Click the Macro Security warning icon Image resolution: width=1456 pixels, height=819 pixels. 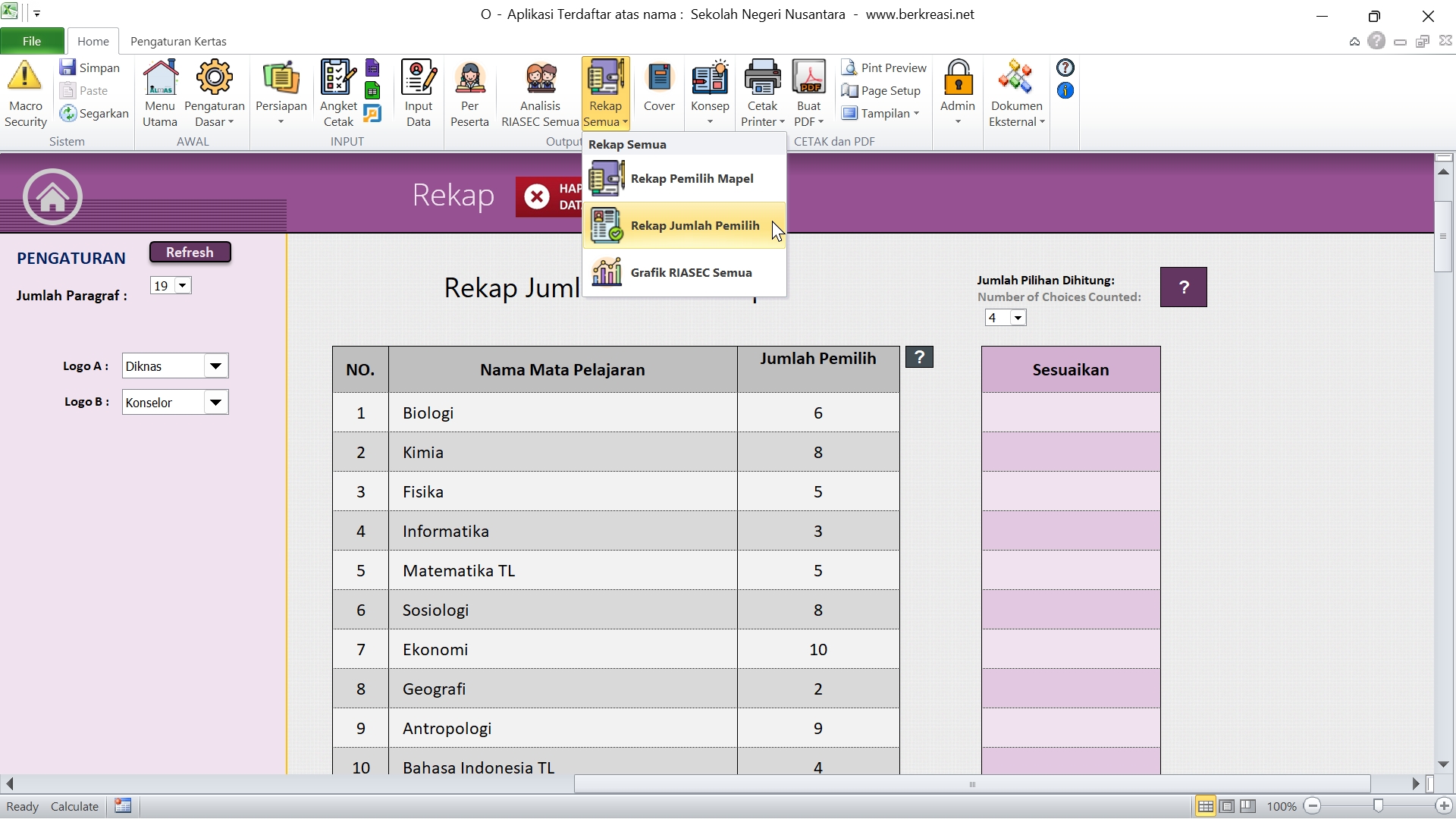(24, 77)
